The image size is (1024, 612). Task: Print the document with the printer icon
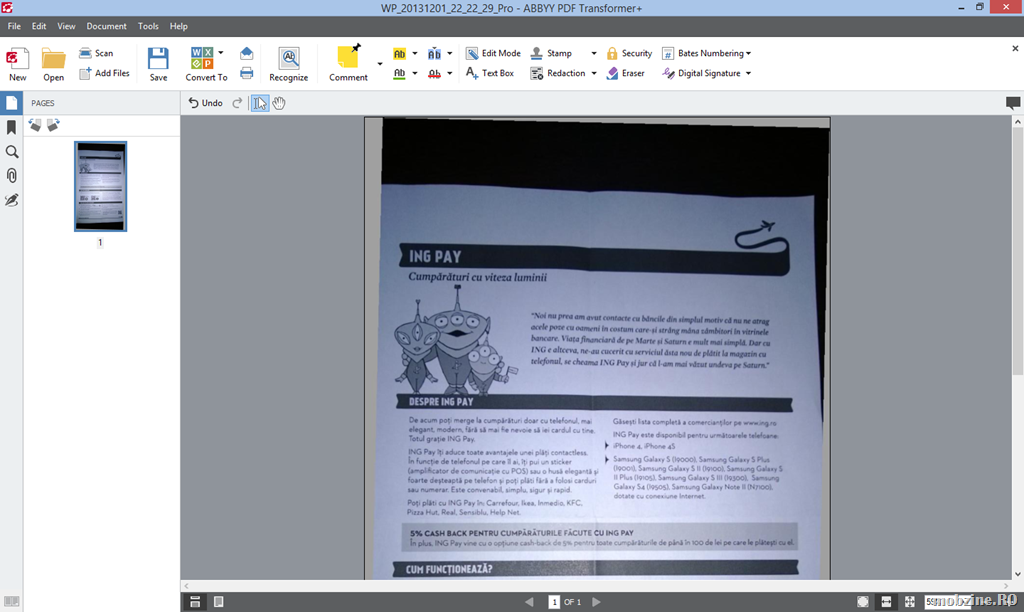[246, 73]
